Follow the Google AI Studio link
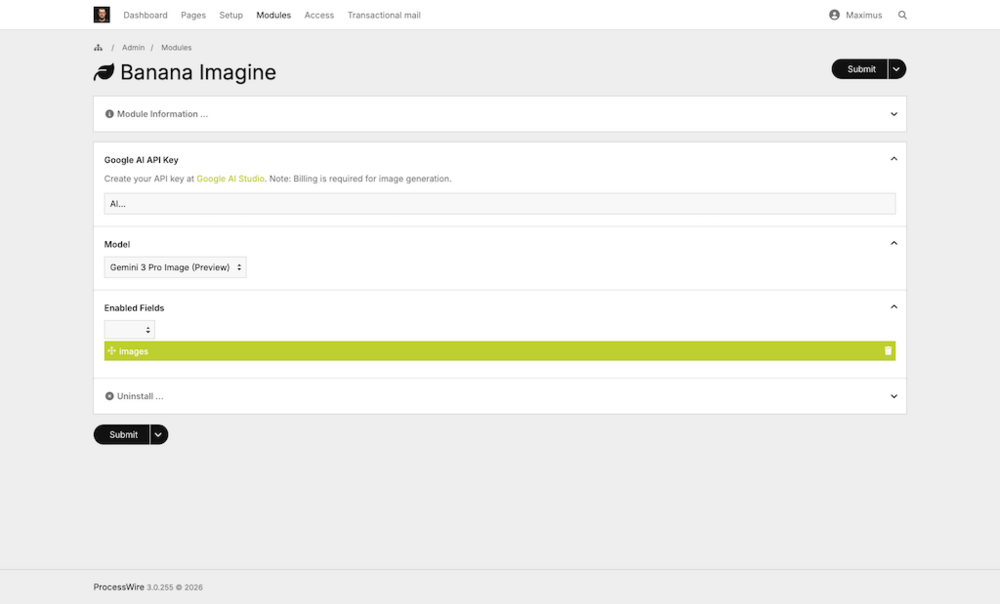The image size is (1000, 604). pyautogui.click(x=230, y=179)
